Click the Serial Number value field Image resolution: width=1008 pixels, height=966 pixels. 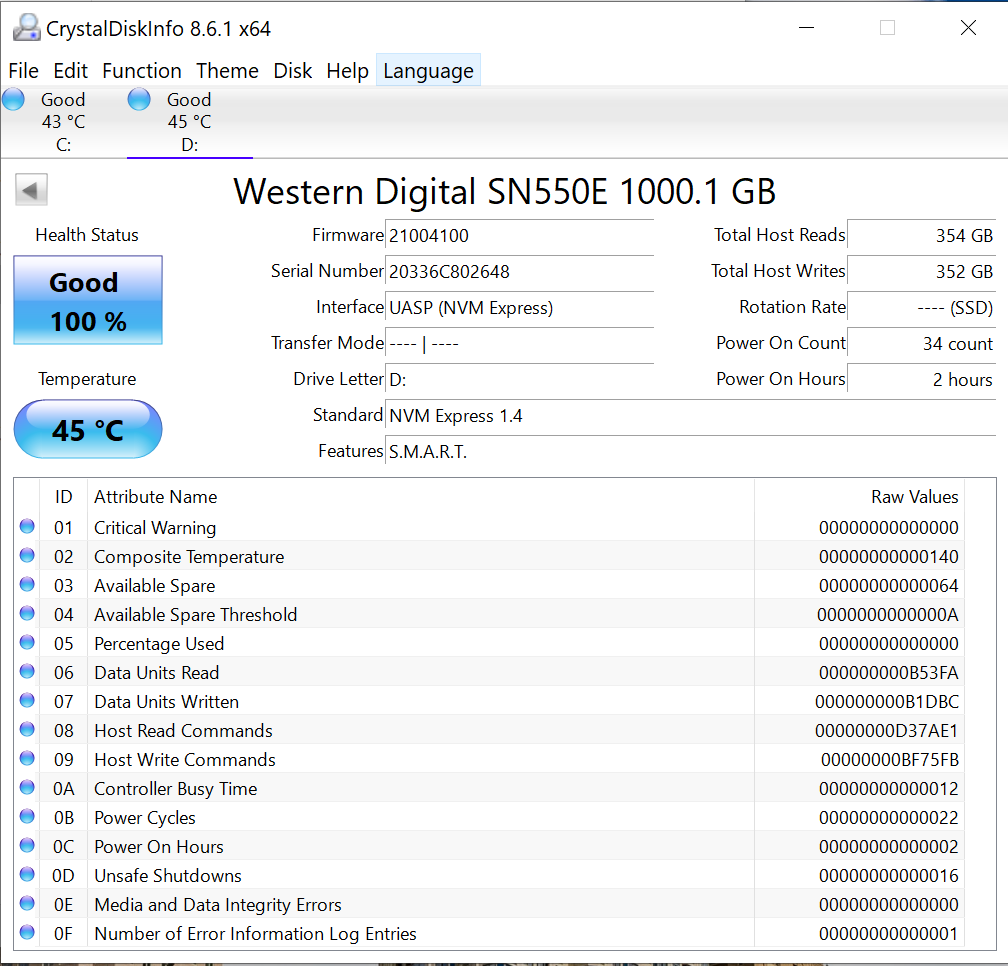(519, 272)
